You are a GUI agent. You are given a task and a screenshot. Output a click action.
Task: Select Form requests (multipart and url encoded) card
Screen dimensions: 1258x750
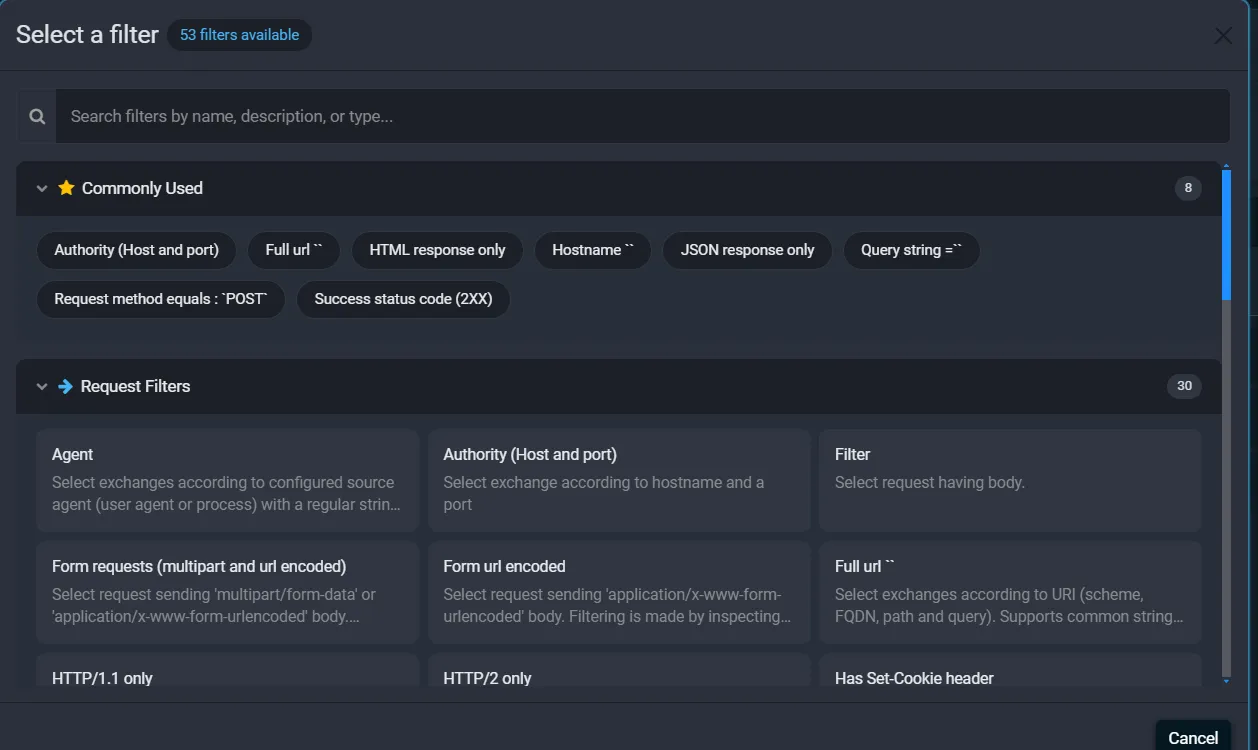click(227, 592)
